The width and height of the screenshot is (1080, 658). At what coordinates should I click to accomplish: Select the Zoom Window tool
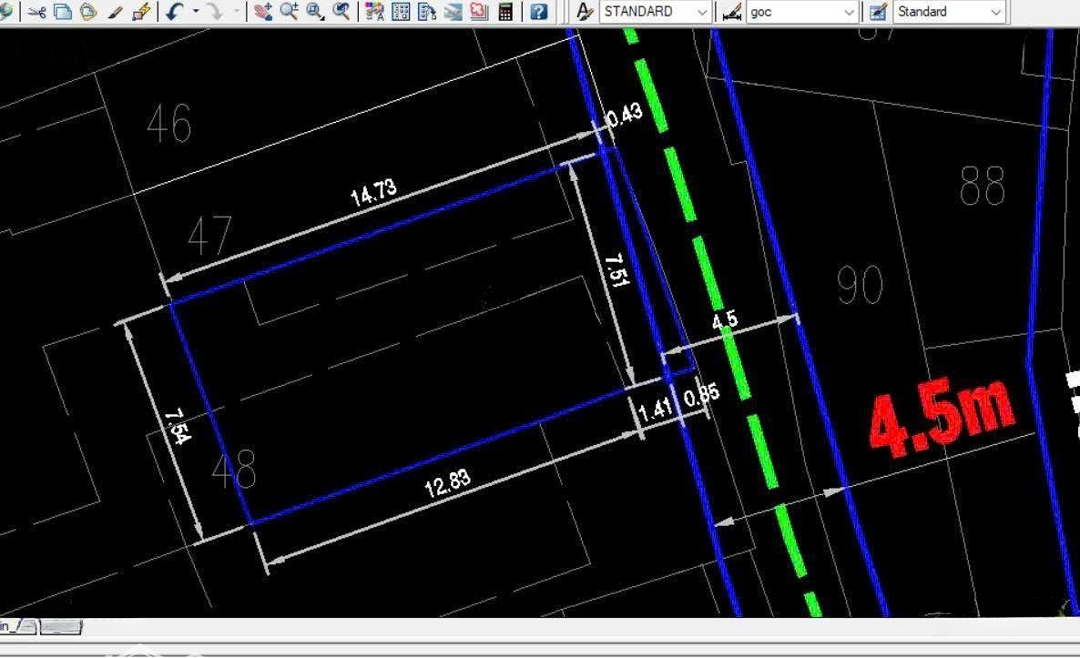[315, 12]
